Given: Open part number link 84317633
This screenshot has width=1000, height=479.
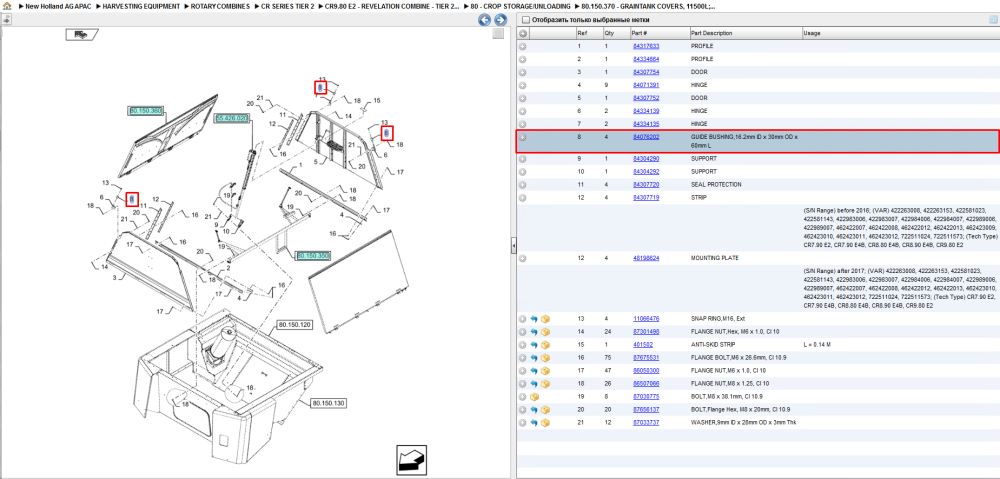Looking at the screenshot, I should (x=646, y=47).
